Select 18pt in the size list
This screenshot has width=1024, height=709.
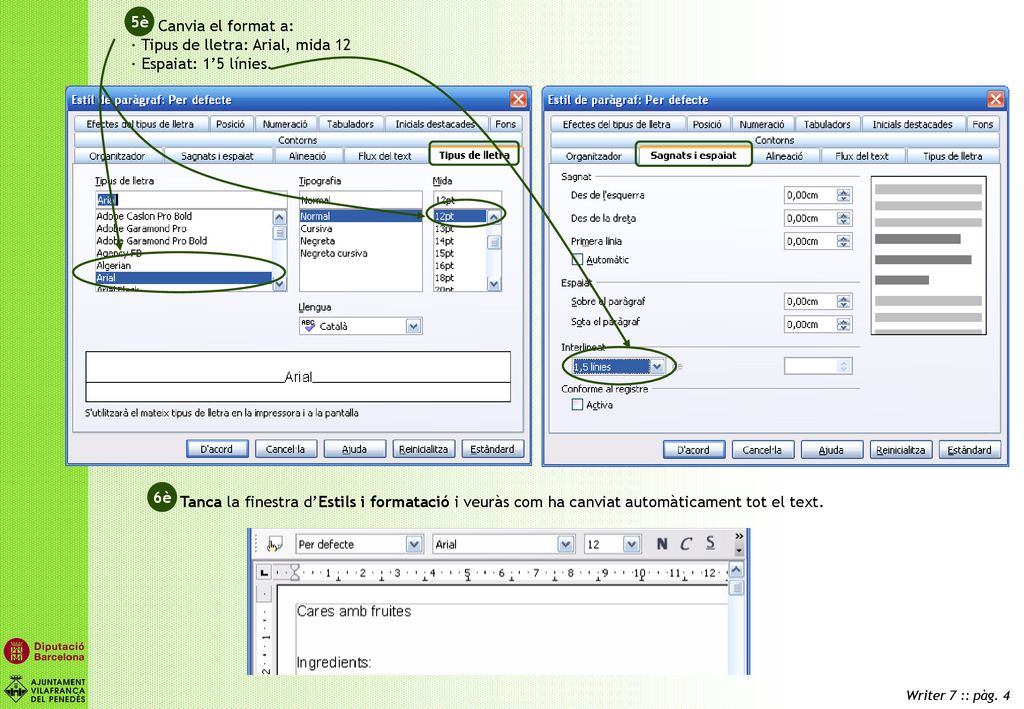pyautogui.click(x=460, y=277)
